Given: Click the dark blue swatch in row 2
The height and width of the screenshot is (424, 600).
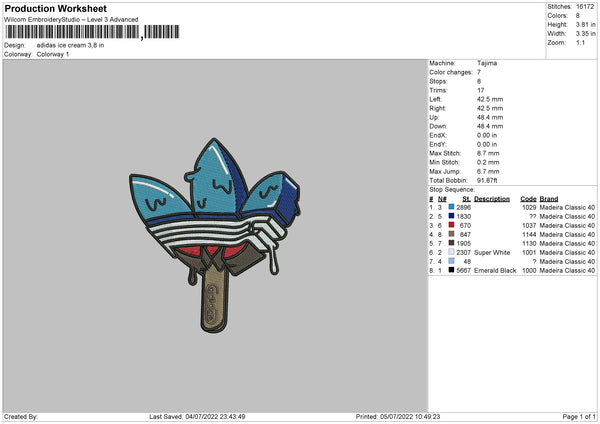Looking at the screenshot, I should tap(452, 216).
